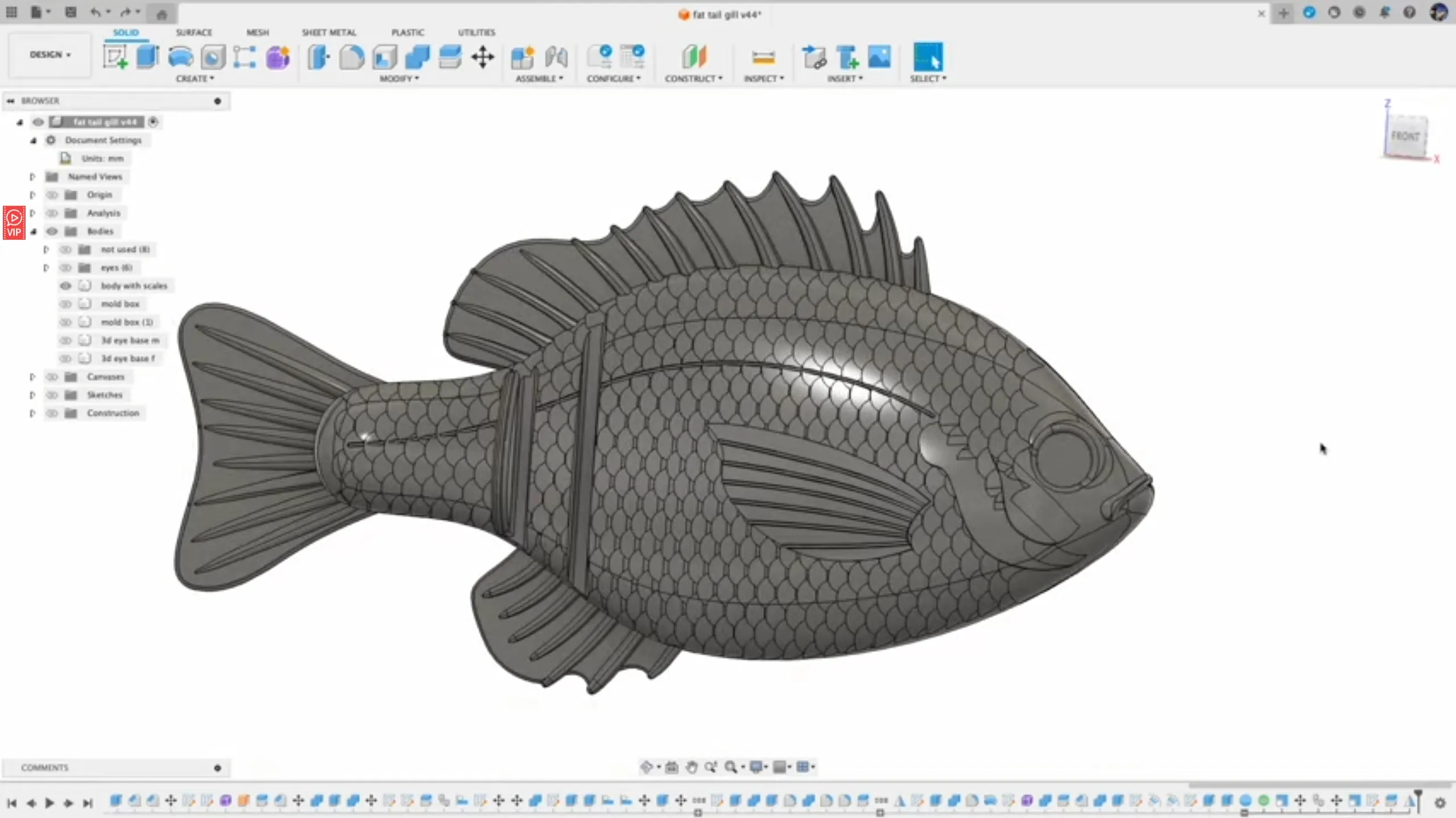Expand the Sketches folder
1456x818 pixels.
pos(32,395)
